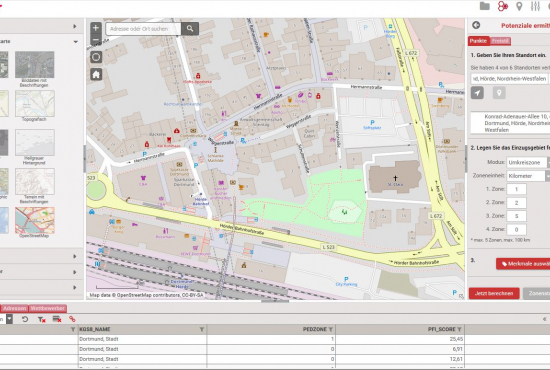Select the OpenStreetMap basemap thumbnail
Image resolution: width=550 pixels, height=370 pixels.
pyautogui.click(x=34, y=220)
